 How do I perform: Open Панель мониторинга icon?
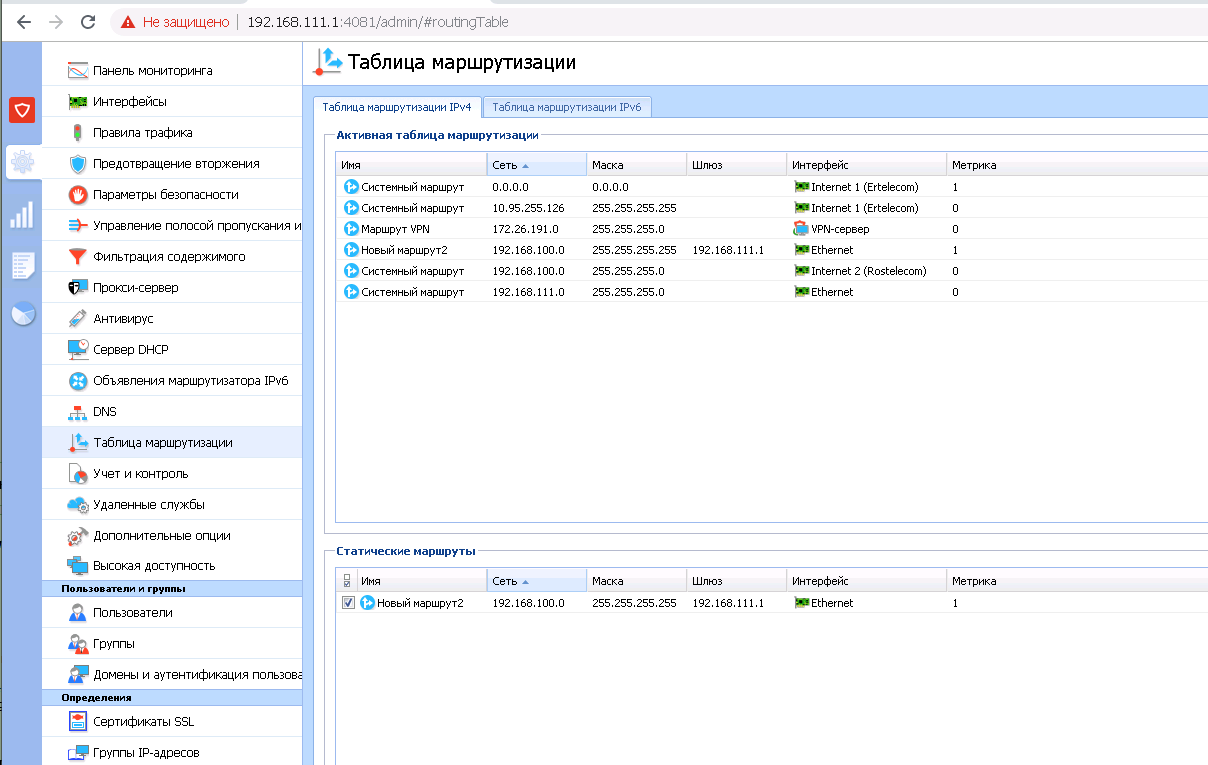[78, 71]
